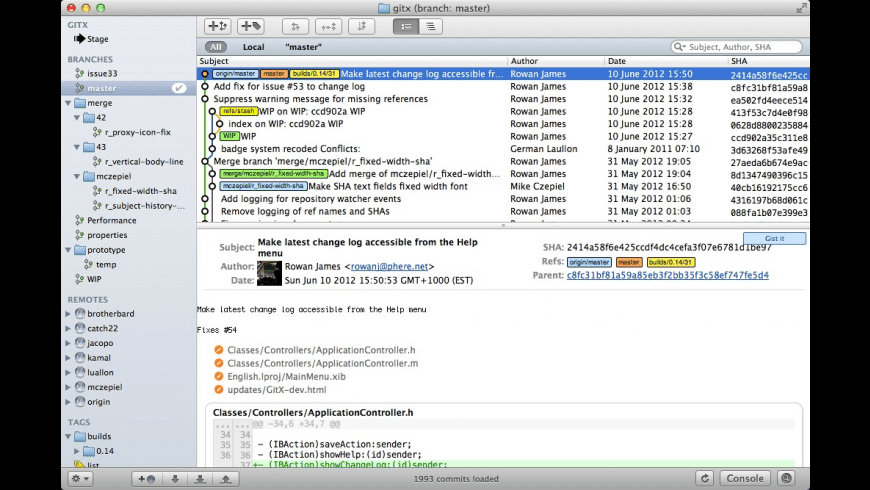Open the search magnifier options
870x490 pixels.
click(679, 47)
